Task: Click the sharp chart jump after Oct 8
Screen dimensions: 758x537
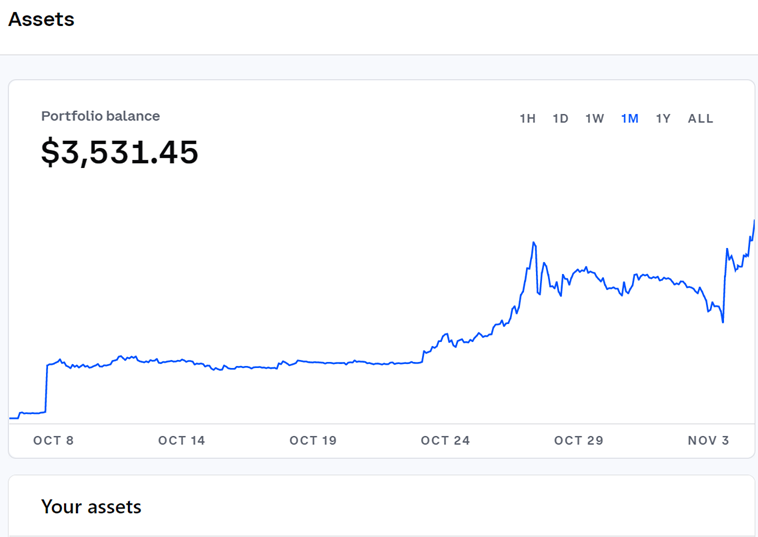Action: [x=46, y=388]
